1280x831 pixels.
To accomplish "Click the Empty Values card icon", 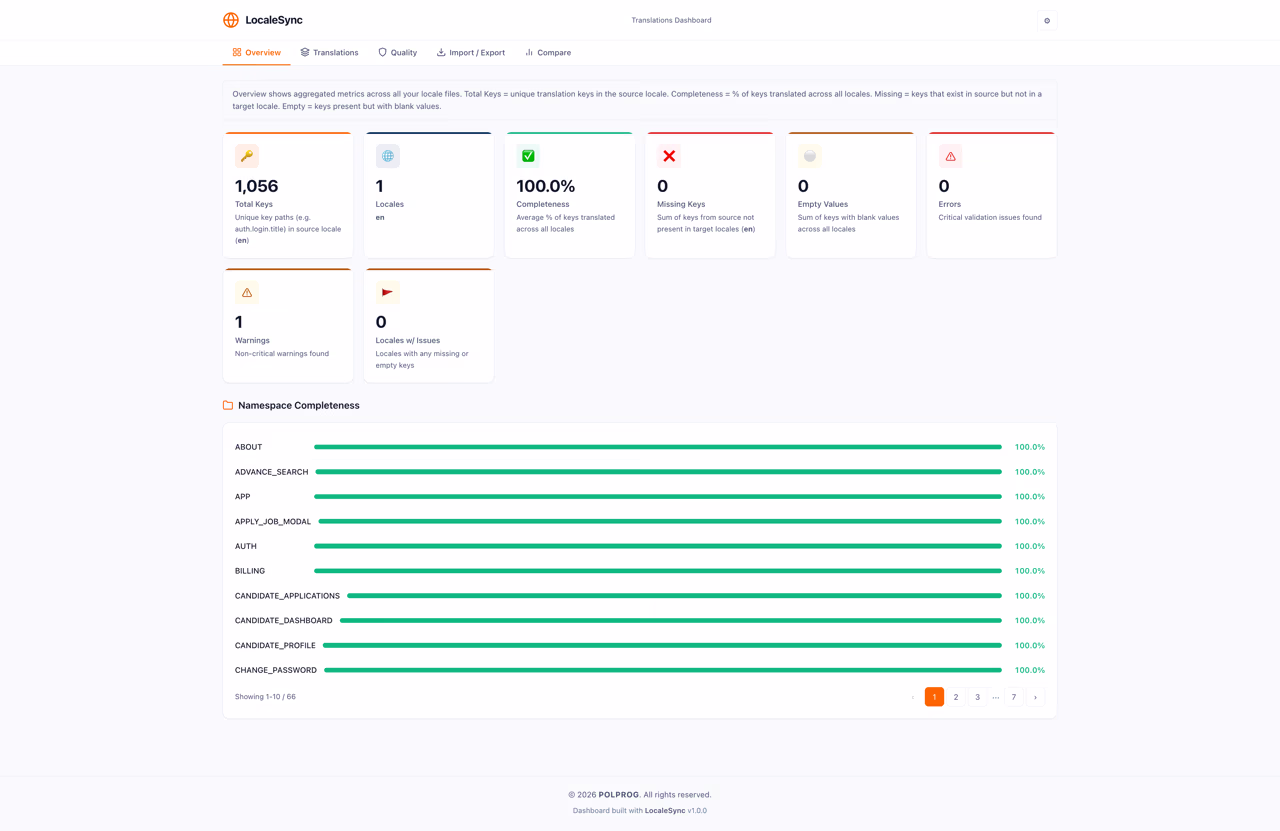I will point(810,156).
